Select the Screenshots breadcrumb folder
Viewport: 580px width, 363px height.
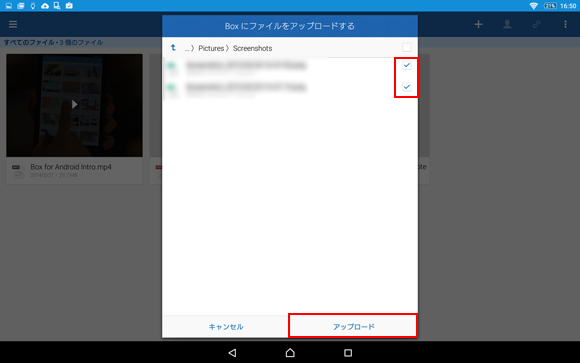click(252, 48)
